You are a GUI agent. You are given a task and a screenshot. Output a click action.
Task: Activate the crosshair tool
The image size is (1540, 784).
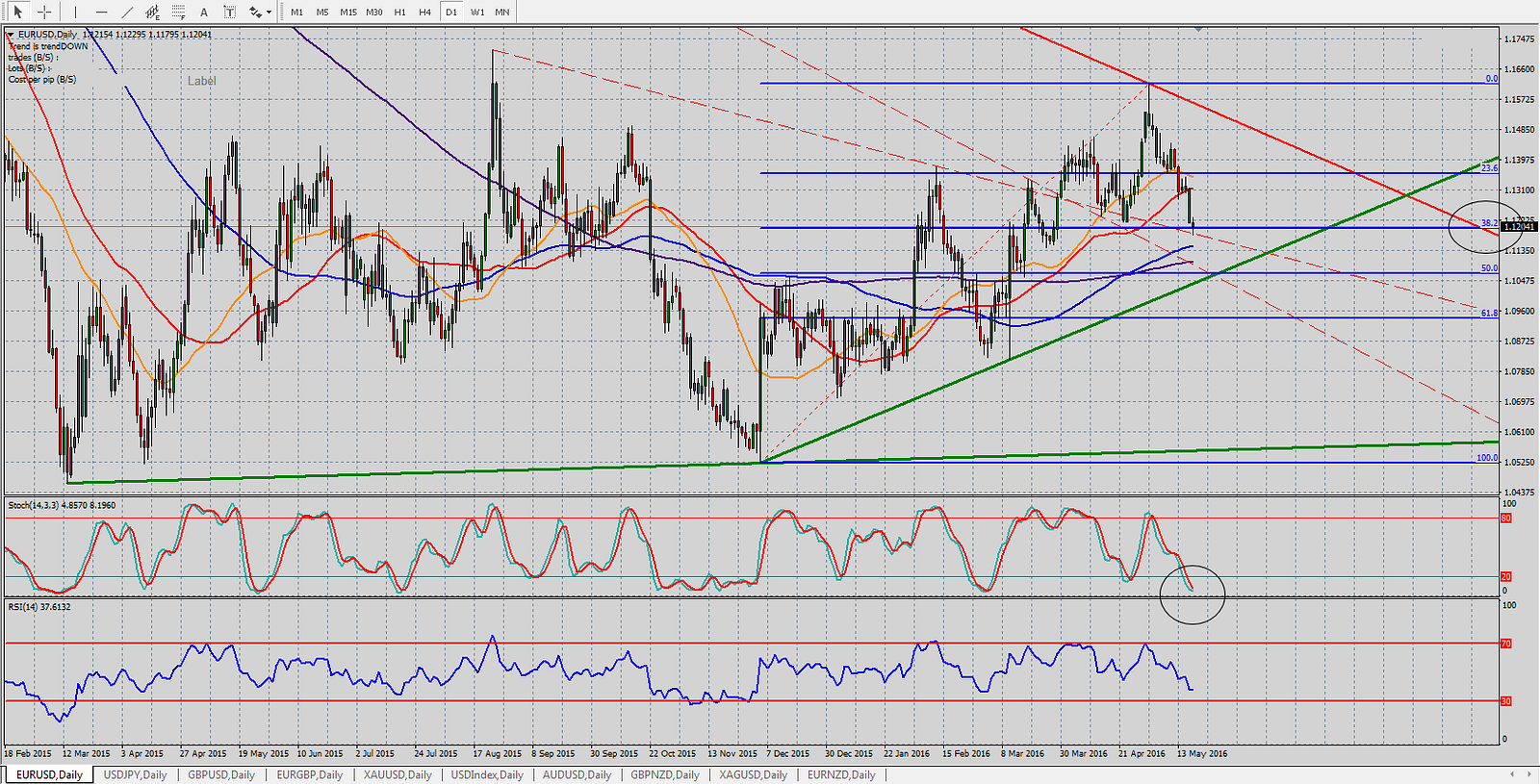pyautogui.click(x=43, y=12)
